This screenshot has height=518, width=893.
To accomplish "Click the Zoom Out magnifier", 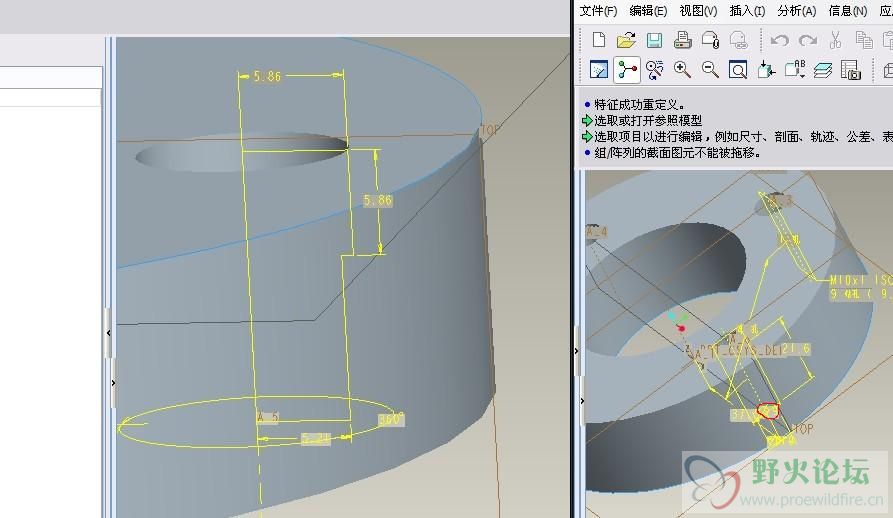I will click(710, 70).
